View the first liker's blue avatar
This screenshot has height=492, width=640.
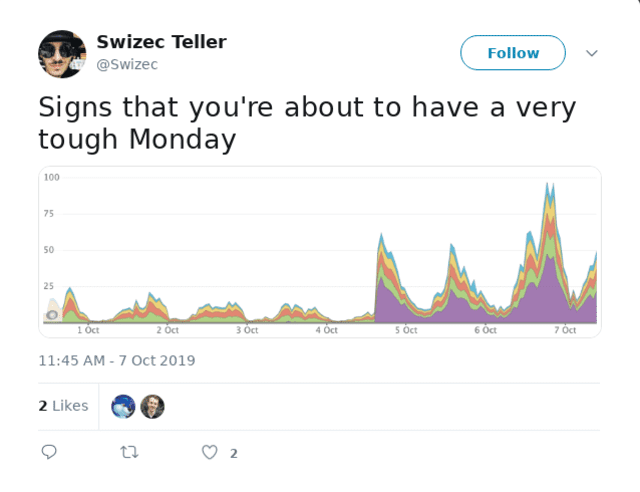click(124, 406)
